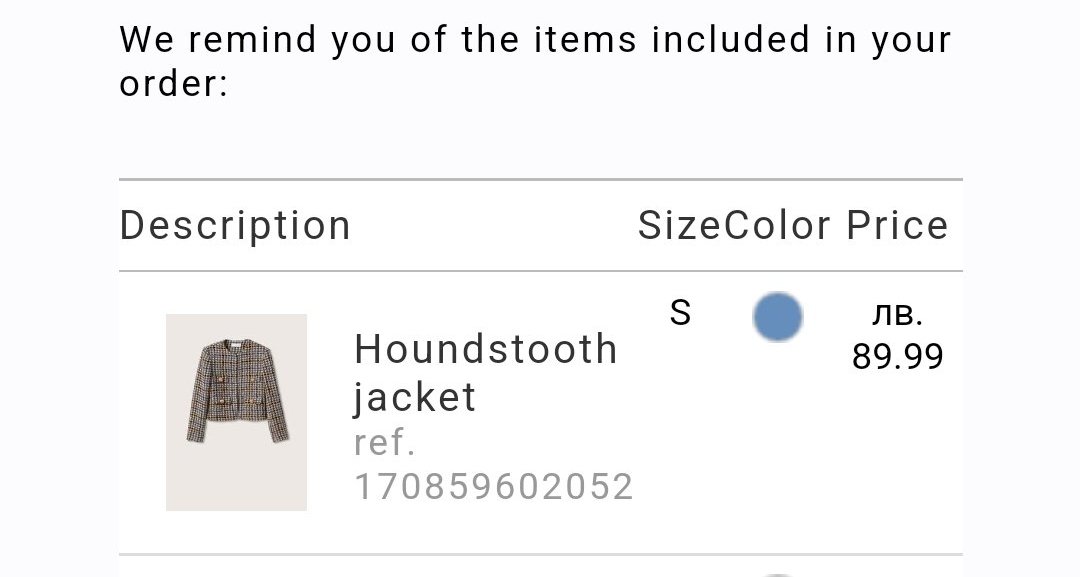Viewport: 1080px width, 577px height.
Task: Click the word "included" in the reminder sentence
Action: pos(730,41)
